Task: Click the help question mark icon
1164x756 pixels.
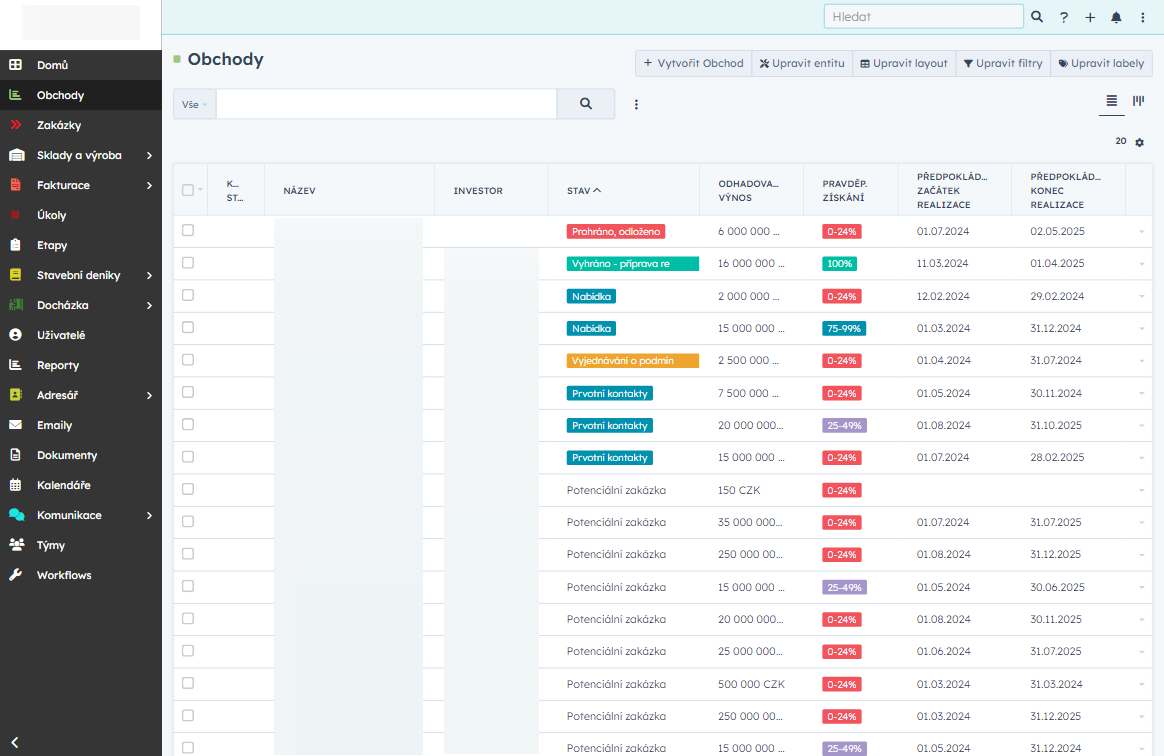Action: (x=1064, y=17)
